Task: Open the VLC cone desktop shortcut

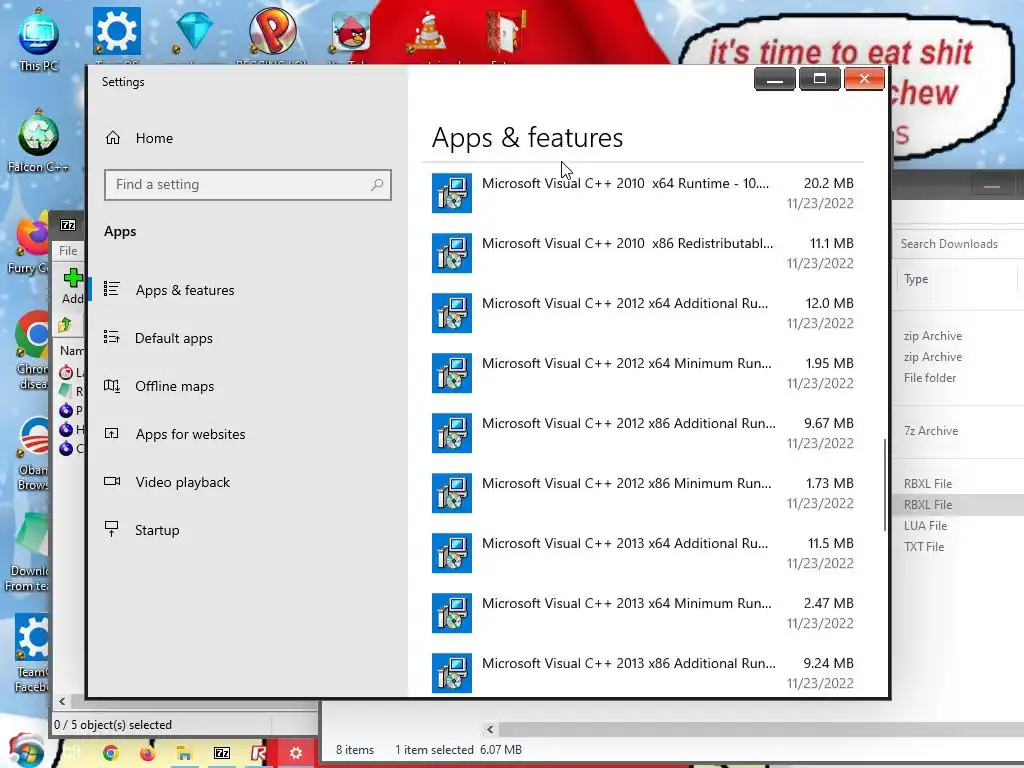Action: click(x=427, y=32)
